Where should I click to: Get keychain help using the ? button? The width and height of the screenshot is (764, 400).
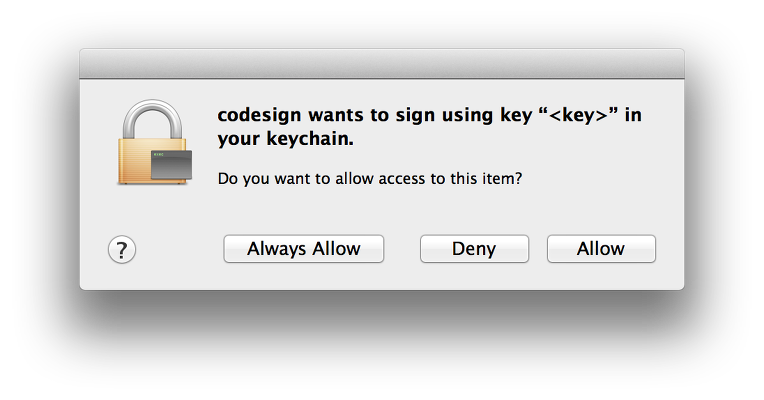(x=122, y=249)
